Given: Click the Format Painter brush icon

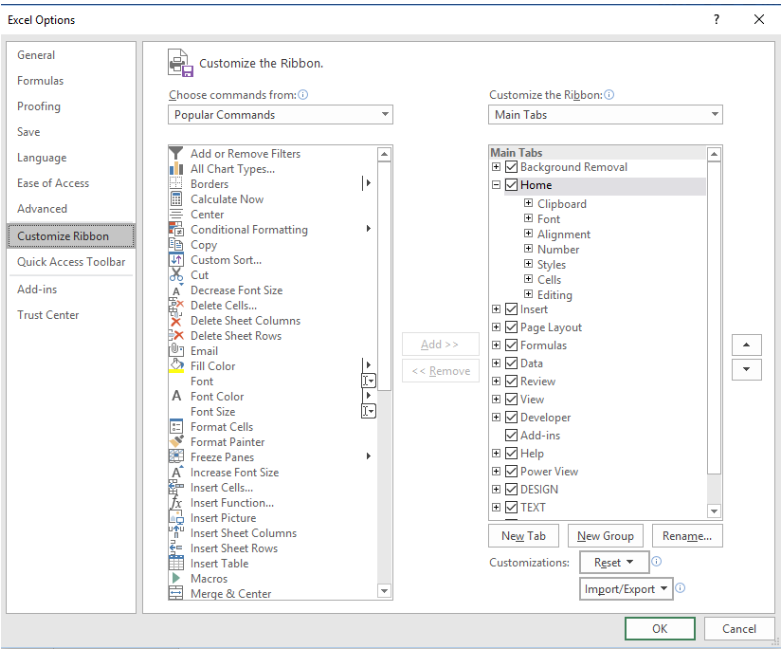Looking at the screenshot, I should (176, 441).
